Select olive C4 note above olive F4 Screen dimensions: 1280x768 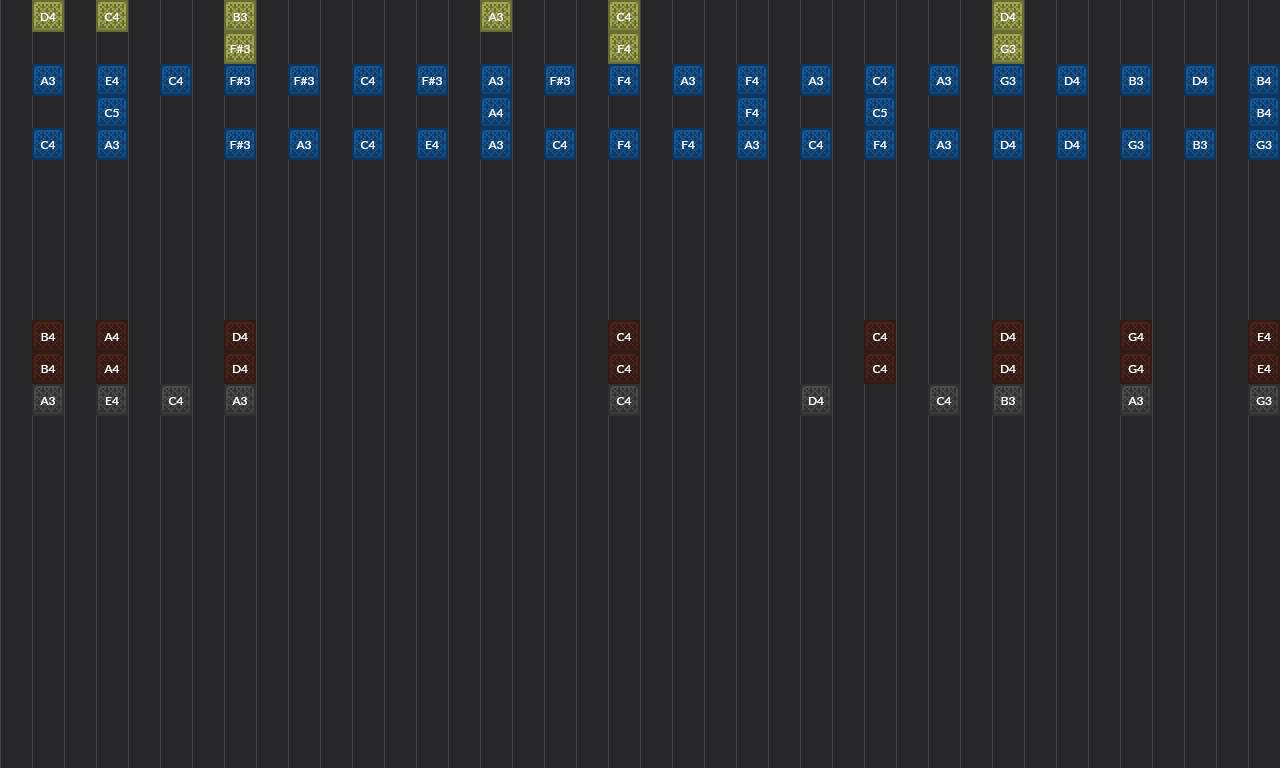click(x=624, y=17)
